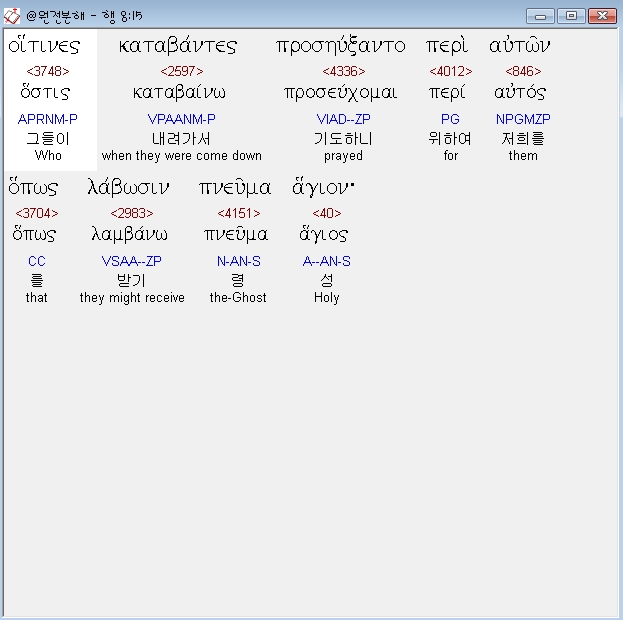Click the English gloss "them"

523,155
